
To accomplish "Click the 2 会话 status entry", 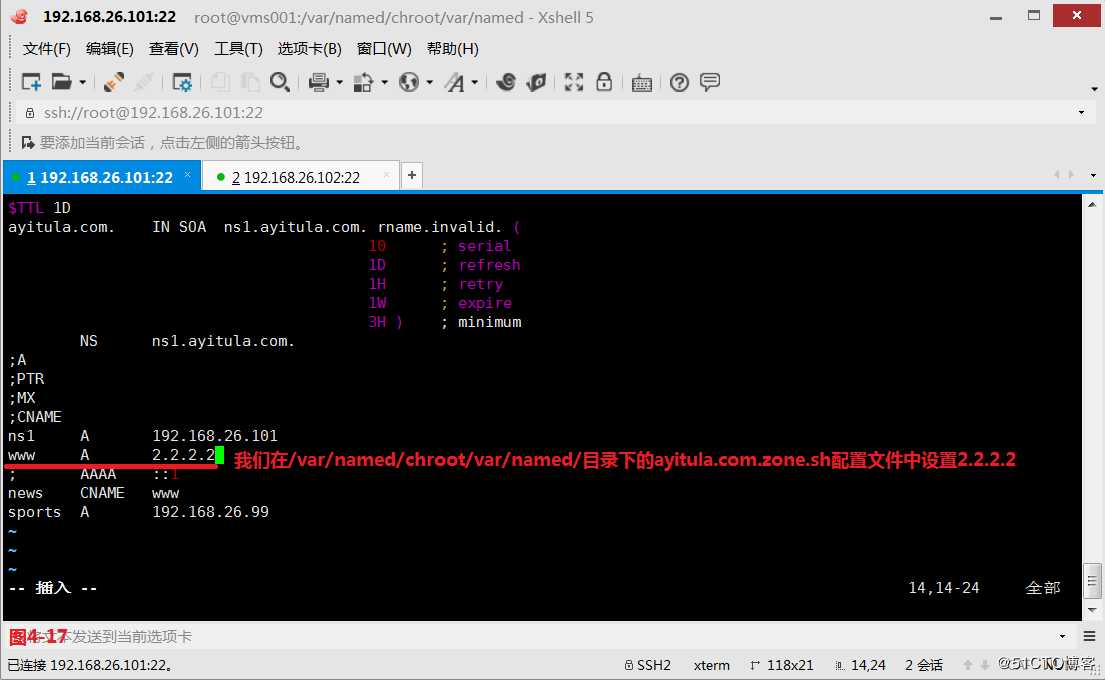I will tap(924, 665).
